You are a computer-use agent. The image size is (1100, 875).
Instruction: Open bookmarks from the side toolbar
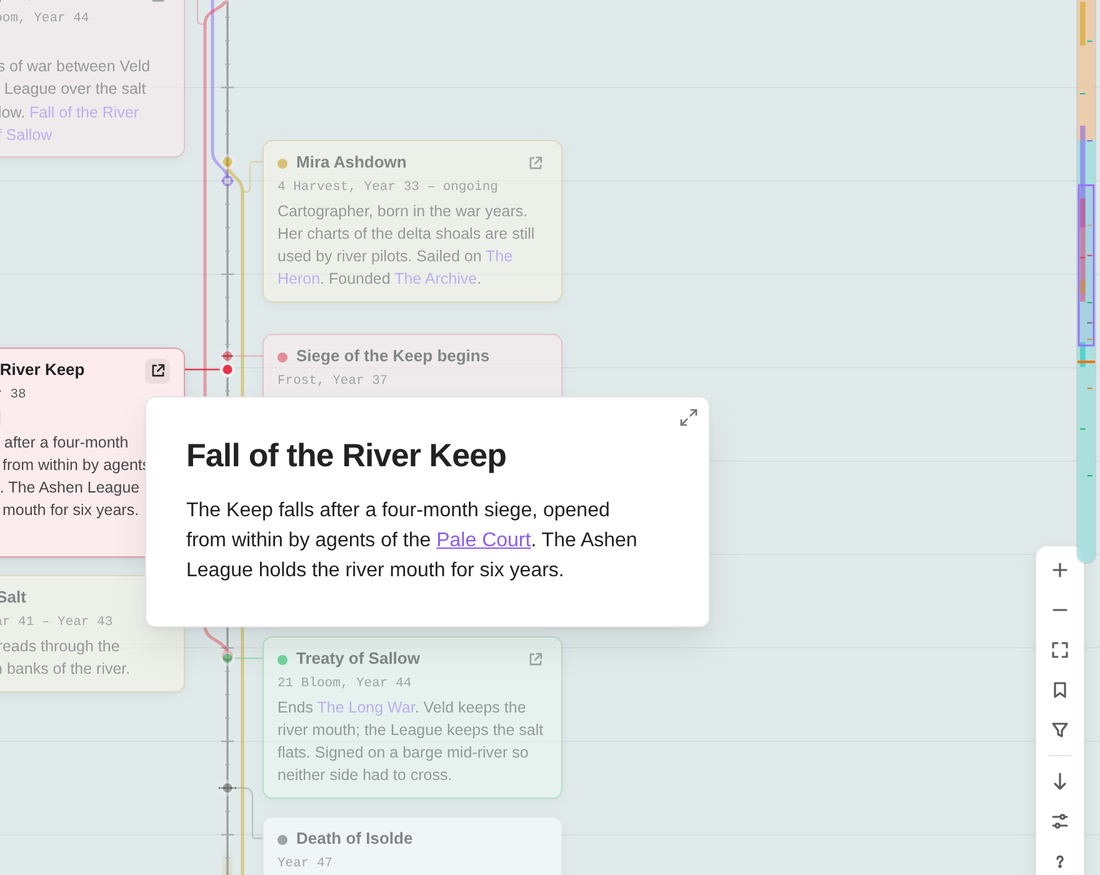tap(1059, 690)
